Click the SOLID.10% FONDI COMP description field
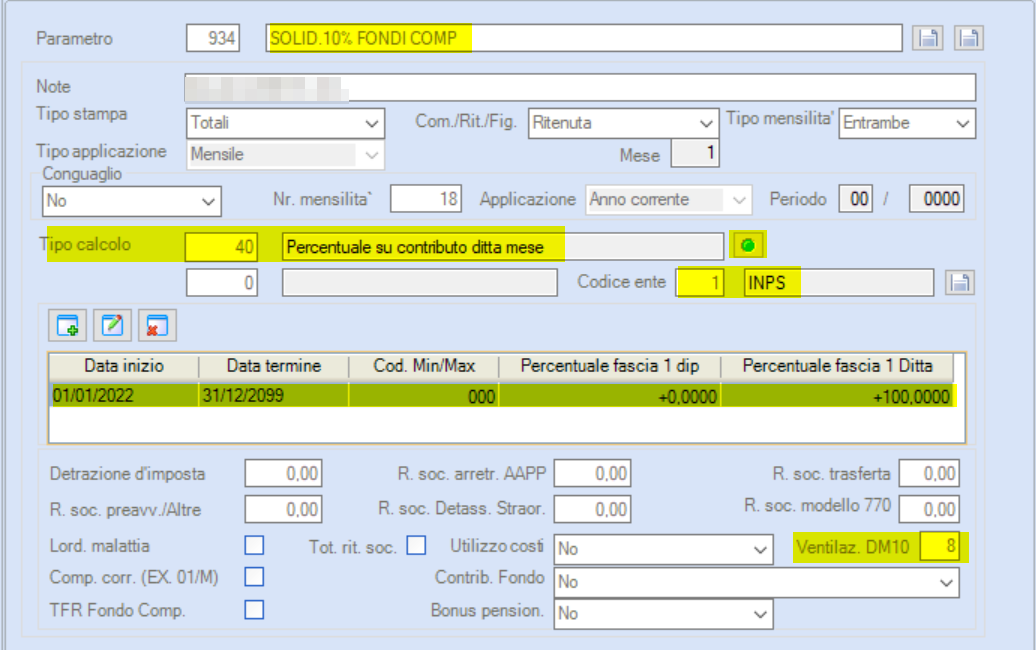This screenshot has width=1036, height=650. point(584,38)
